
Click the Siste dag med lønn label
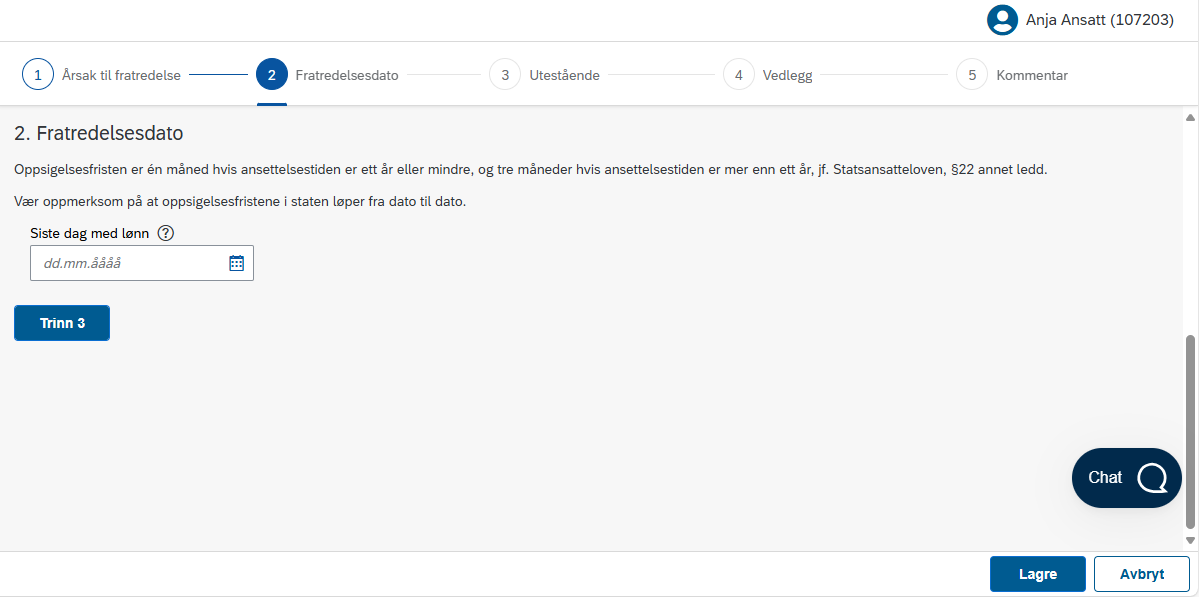[x=89, y=233]
